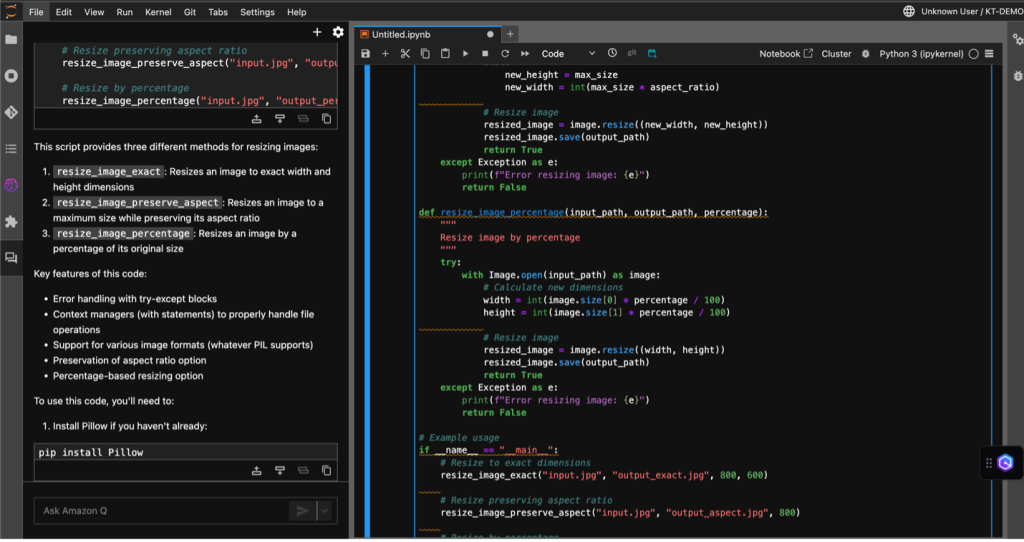
Task: Click the Notebook open-in-new link
Action: [786, 54]
